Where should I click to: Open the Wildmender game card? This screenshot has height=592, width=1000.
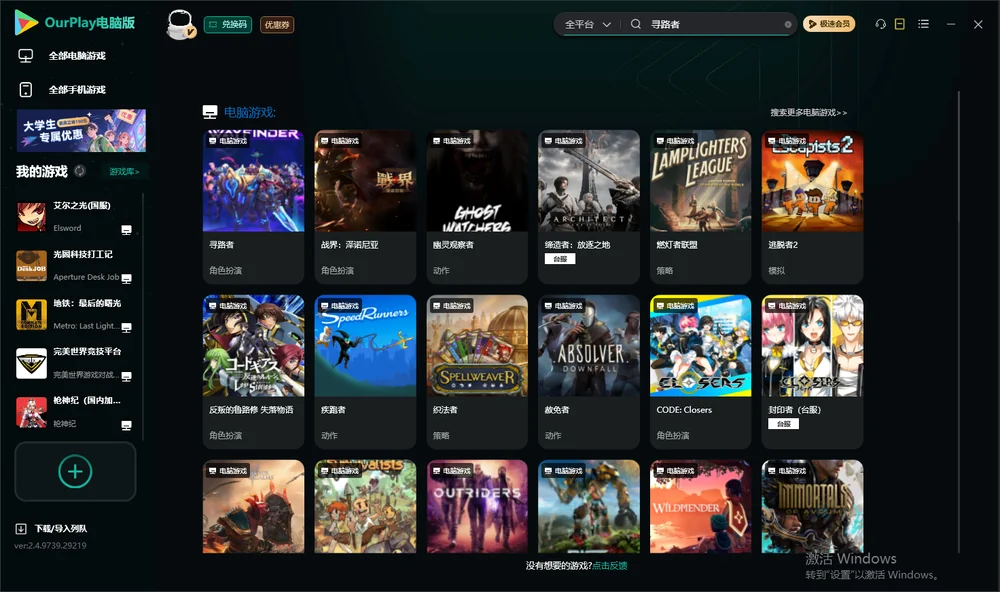700,507
